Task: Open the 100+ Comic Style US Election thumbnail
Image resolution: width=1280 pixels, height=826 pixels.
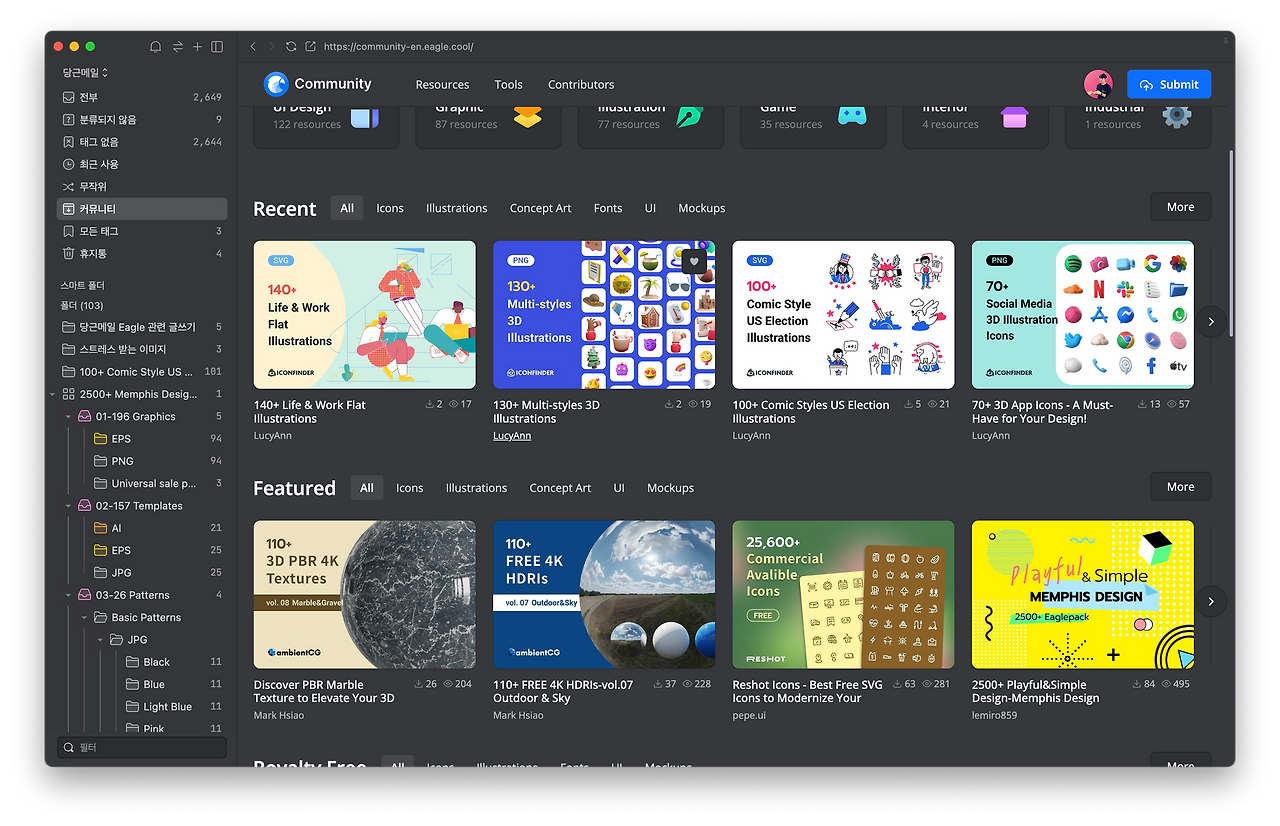Action: pos(844,315)
